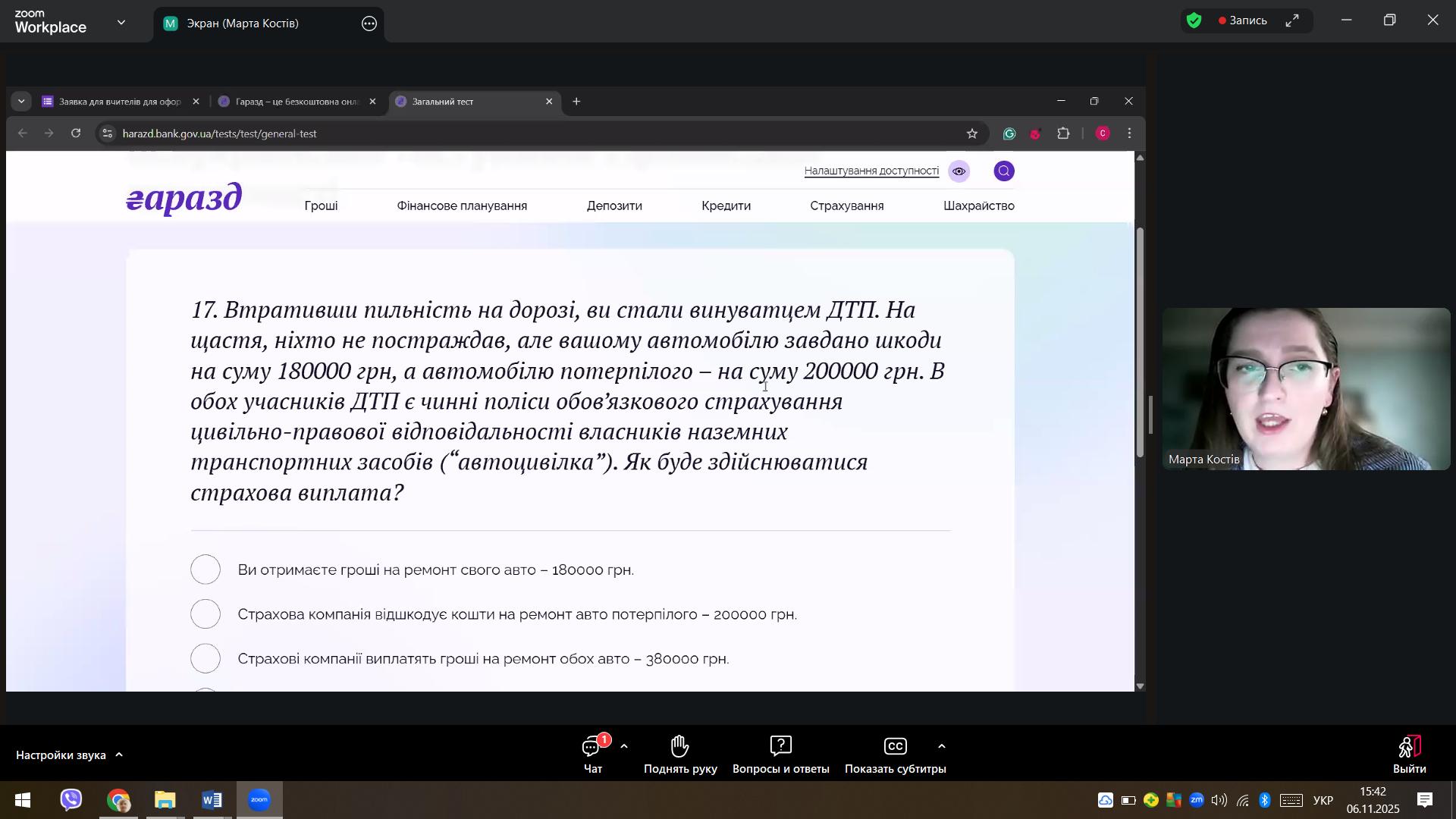The height and width of the screenshot is (819, 1456).
Task: Select the answer about 380000 грн payout
Action: point(206,659)
